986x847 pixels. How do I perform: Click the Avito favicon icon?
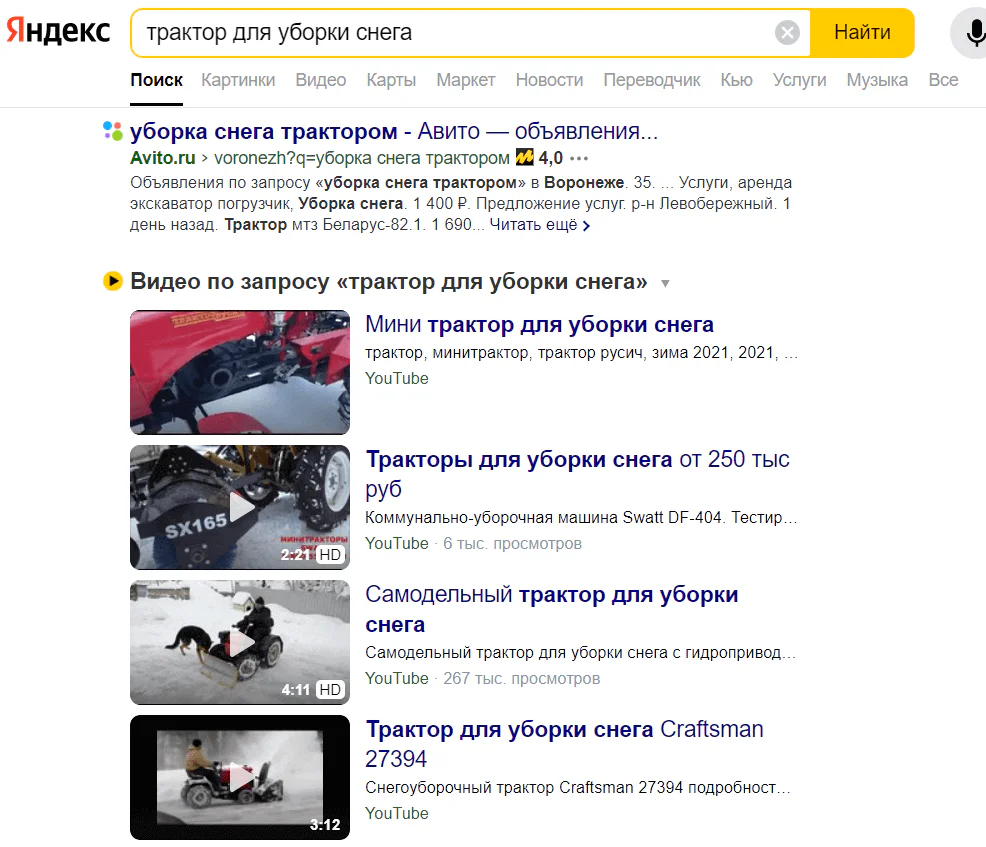coord(113,131)
